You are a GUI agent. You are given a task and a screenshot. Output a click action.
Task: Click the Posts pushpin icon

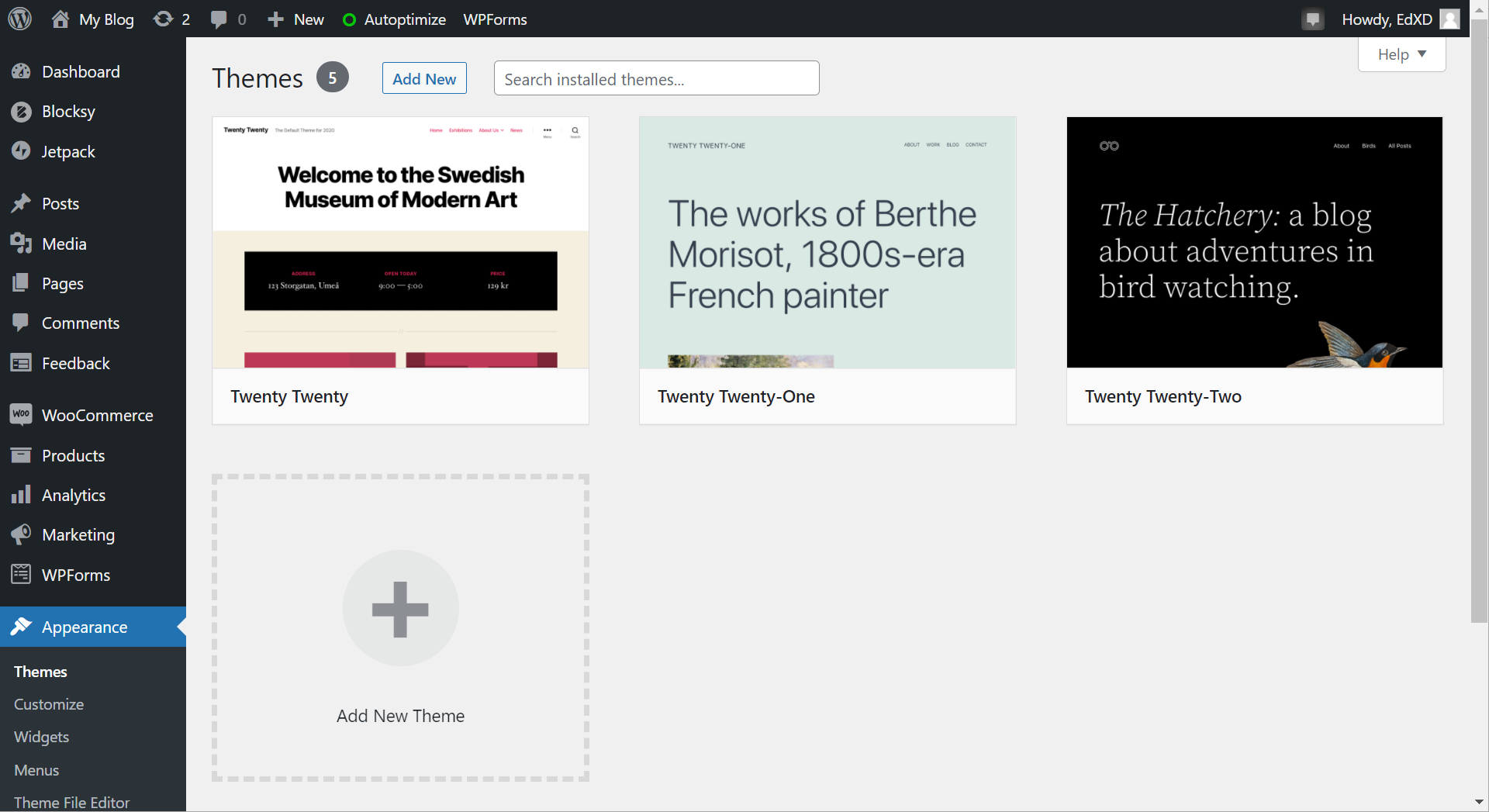tap(21, 203)
